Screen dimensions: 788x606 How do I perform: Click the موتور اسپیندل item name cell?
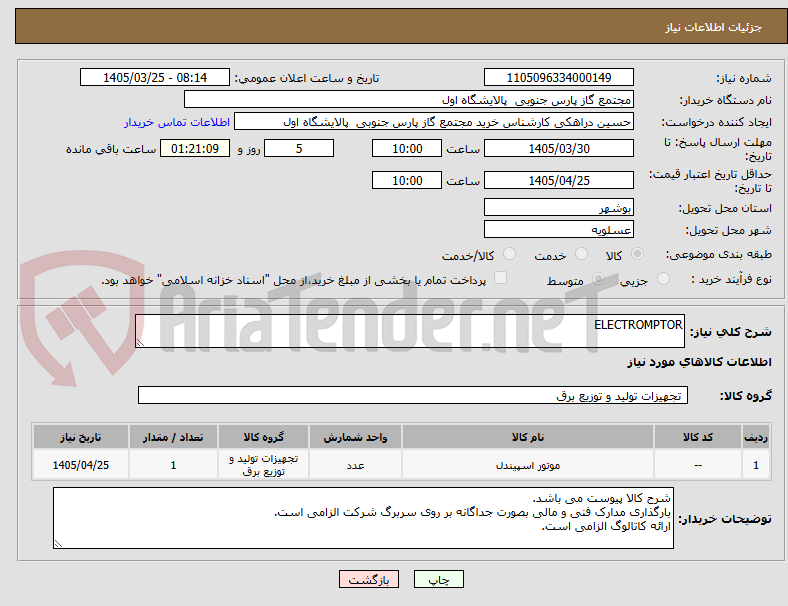click(528, 465)
